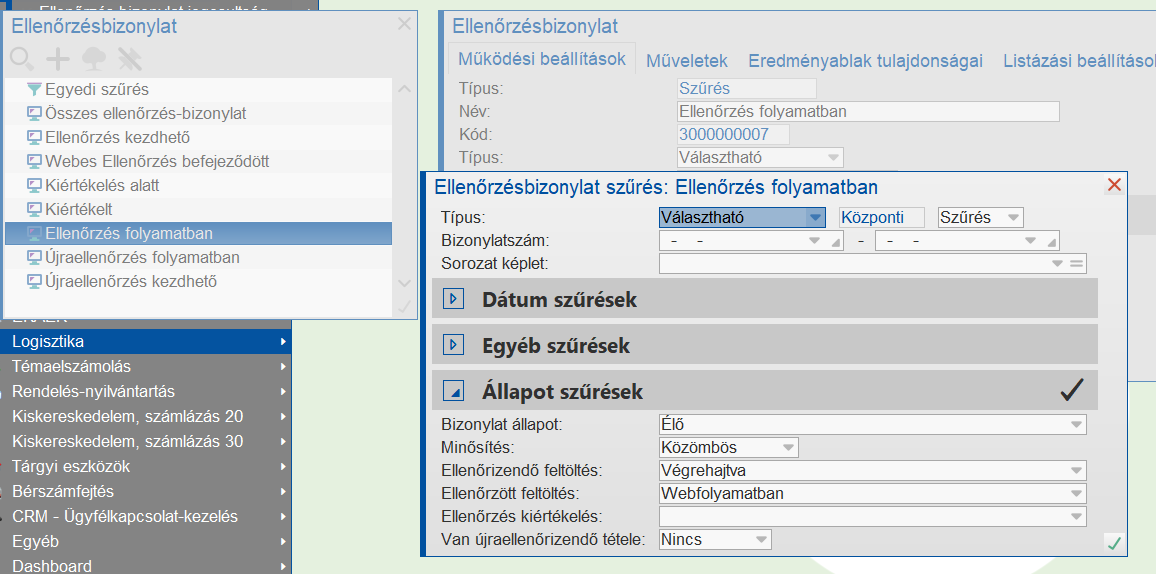
Task: Close the left Ellenőrzésbizonylat list panel
Action: click(x=404, y=24)
